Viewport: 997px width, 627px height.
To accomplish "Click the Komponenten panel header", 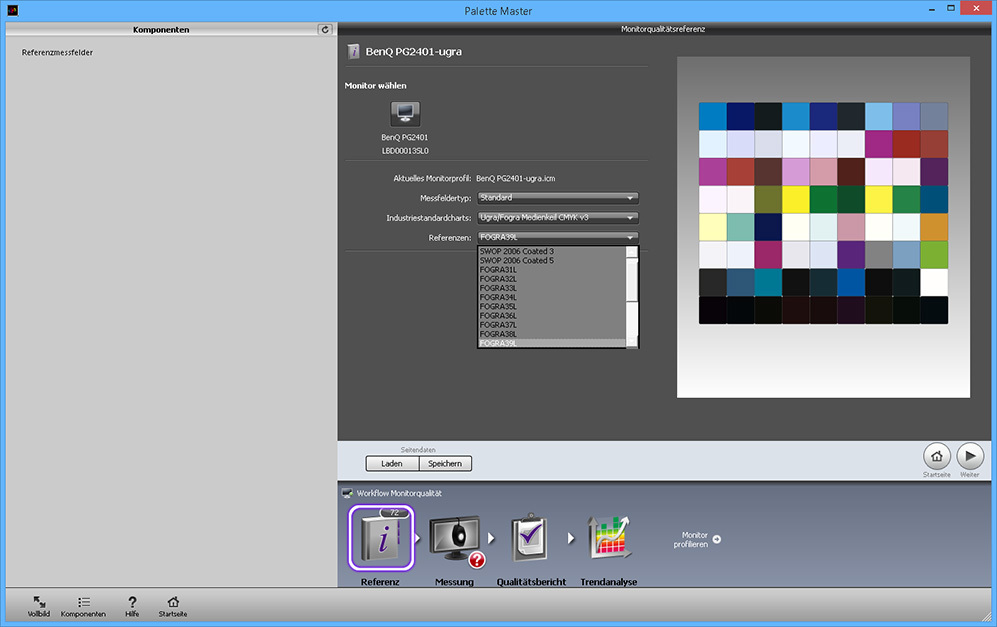I will 161,29.
